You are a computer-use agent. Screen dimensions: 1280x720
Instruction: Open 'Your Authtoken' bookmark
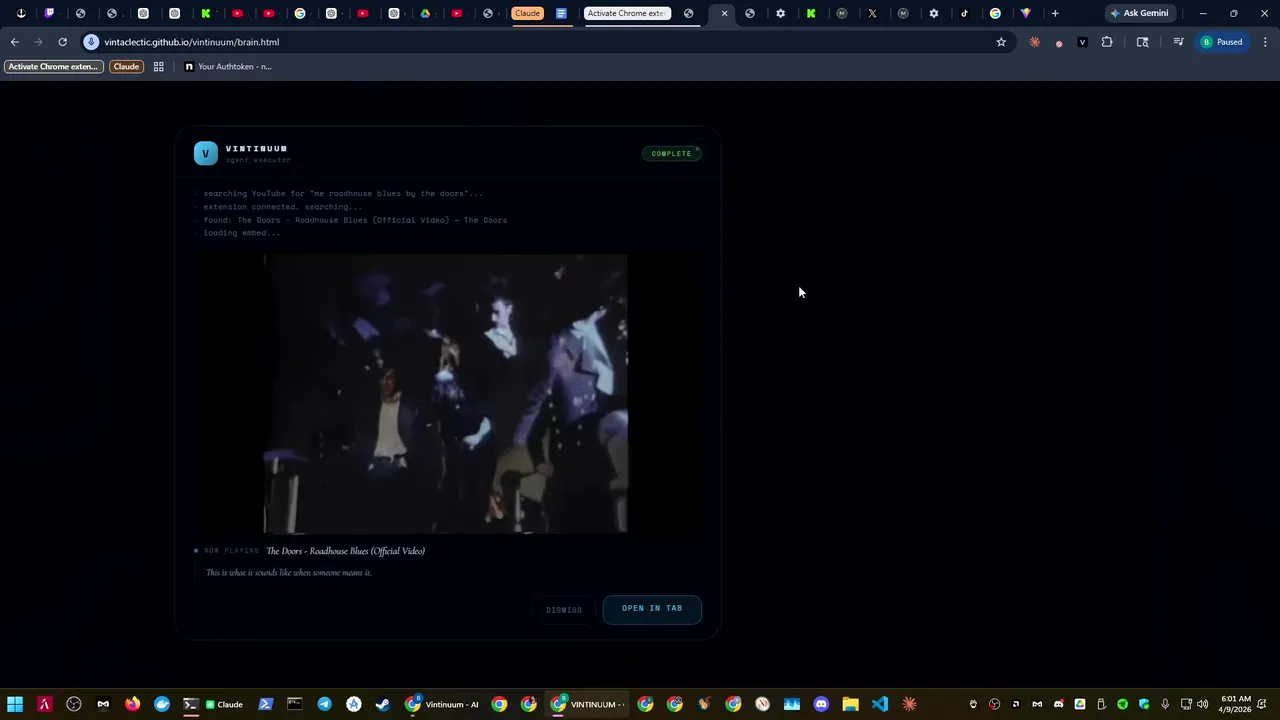click(x=228, y=66)
